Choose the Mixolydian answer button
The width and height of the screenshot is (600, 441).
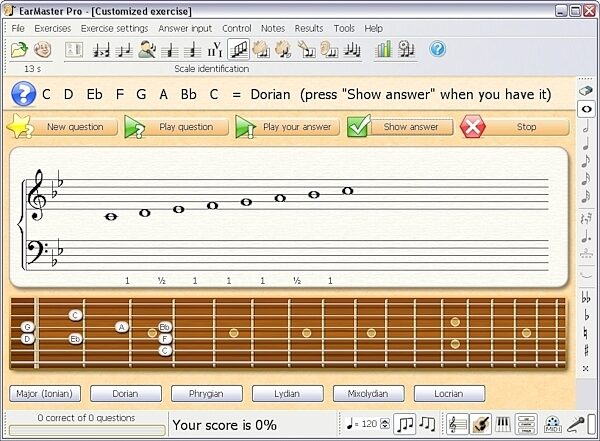tap(368, 394)
